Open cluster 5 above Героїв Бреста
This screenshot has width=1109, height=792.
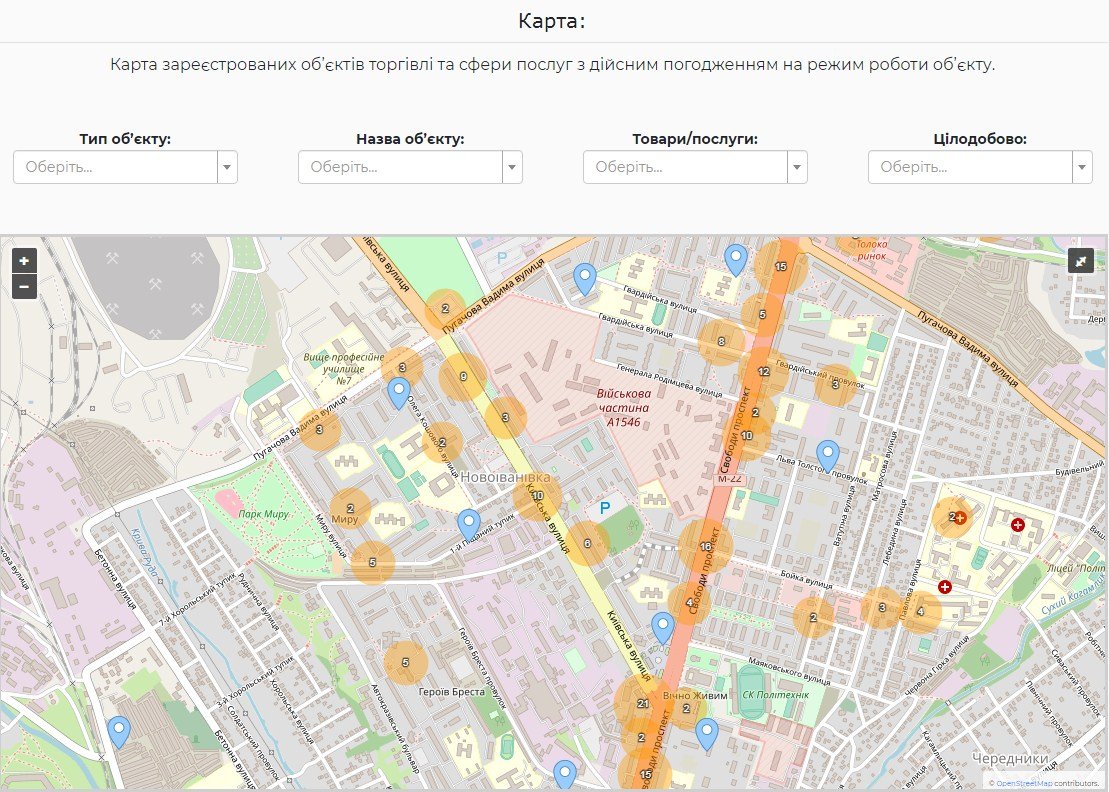405,662
